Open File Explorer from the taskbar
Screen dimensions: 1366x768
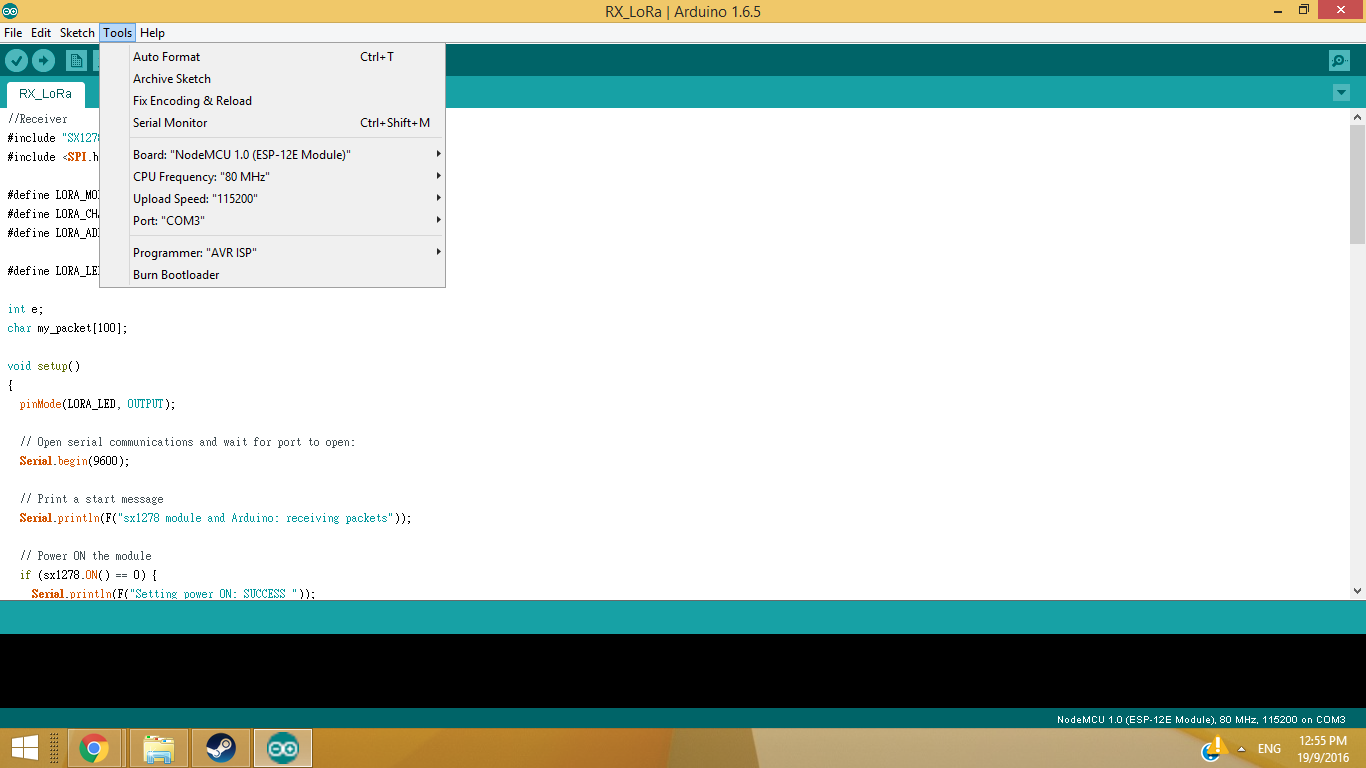click(158, 747)
